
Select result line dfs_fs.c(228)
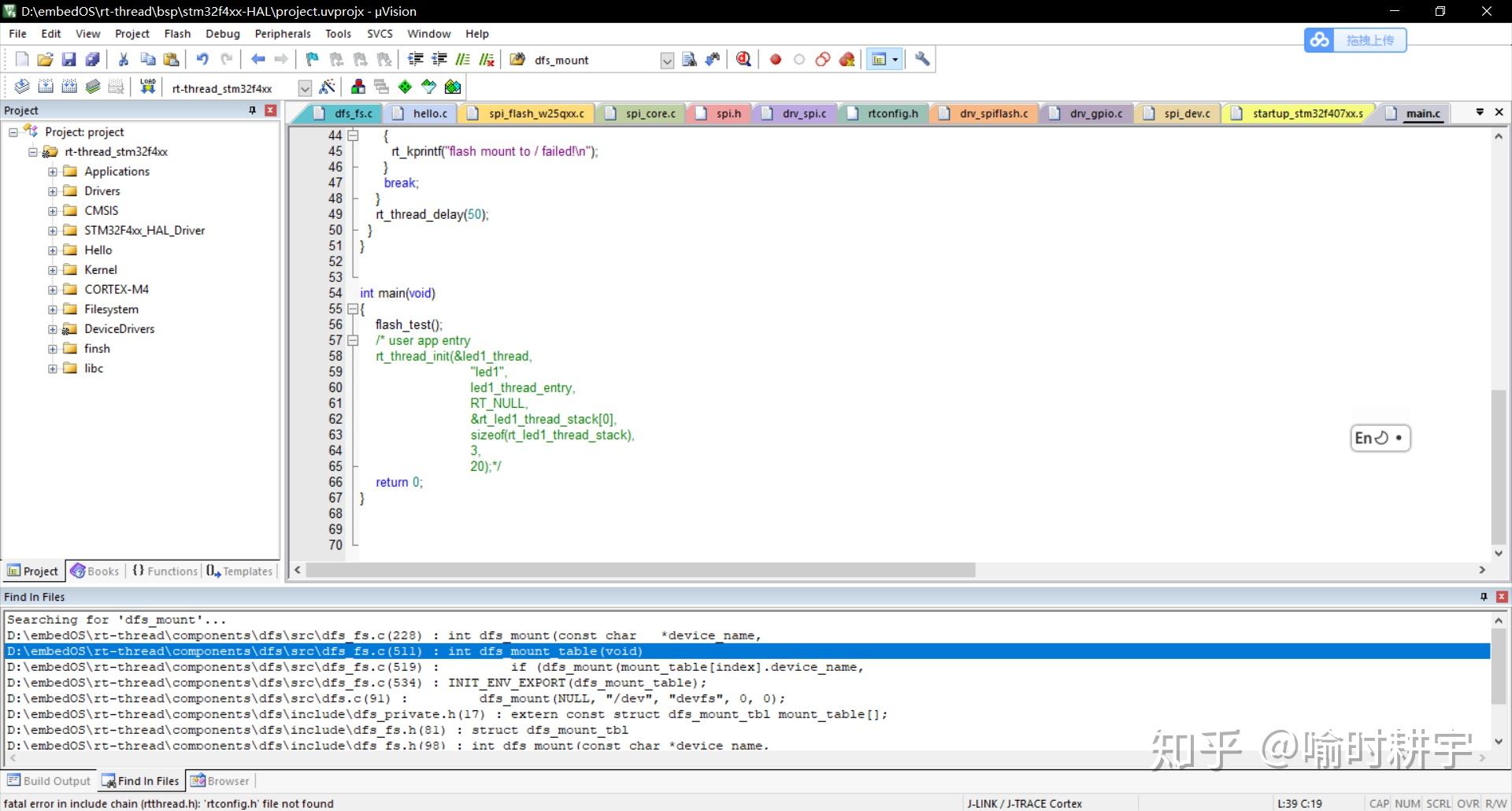[x=747, y=635]
